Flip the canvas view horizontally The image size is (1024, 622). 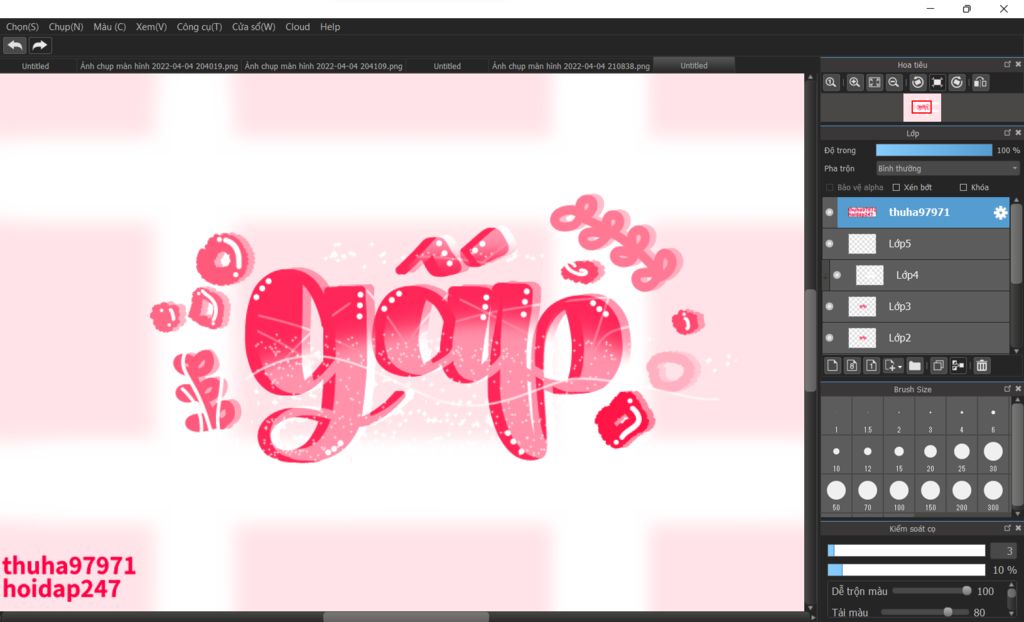[x=980, y=82]
